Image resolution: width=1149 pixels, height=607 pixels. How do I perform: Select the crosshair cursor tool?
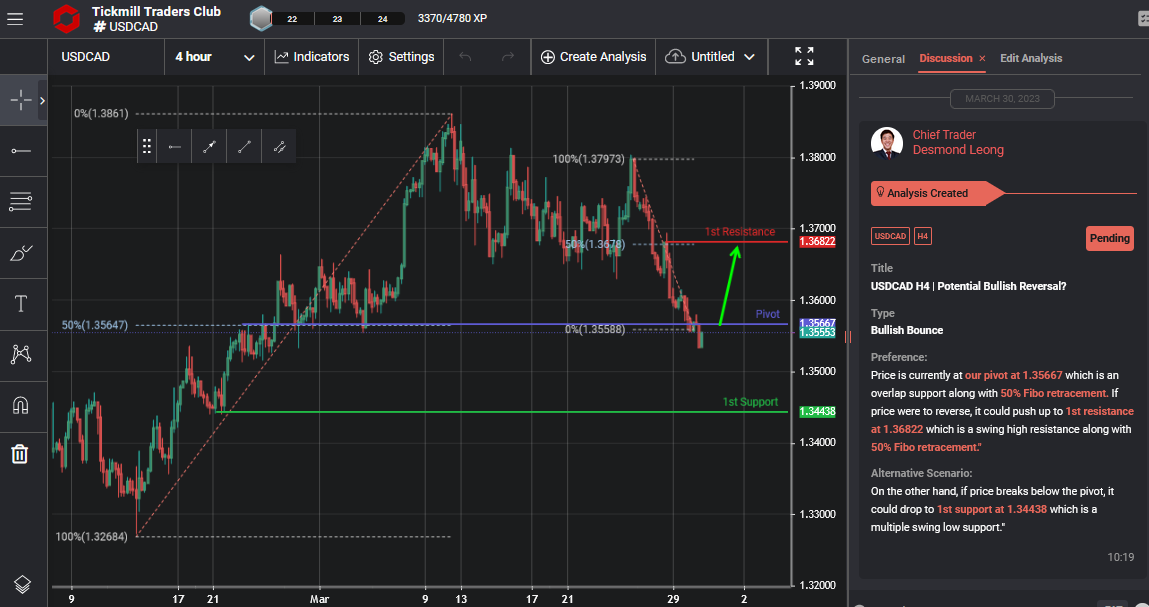[x=21, y=100]
